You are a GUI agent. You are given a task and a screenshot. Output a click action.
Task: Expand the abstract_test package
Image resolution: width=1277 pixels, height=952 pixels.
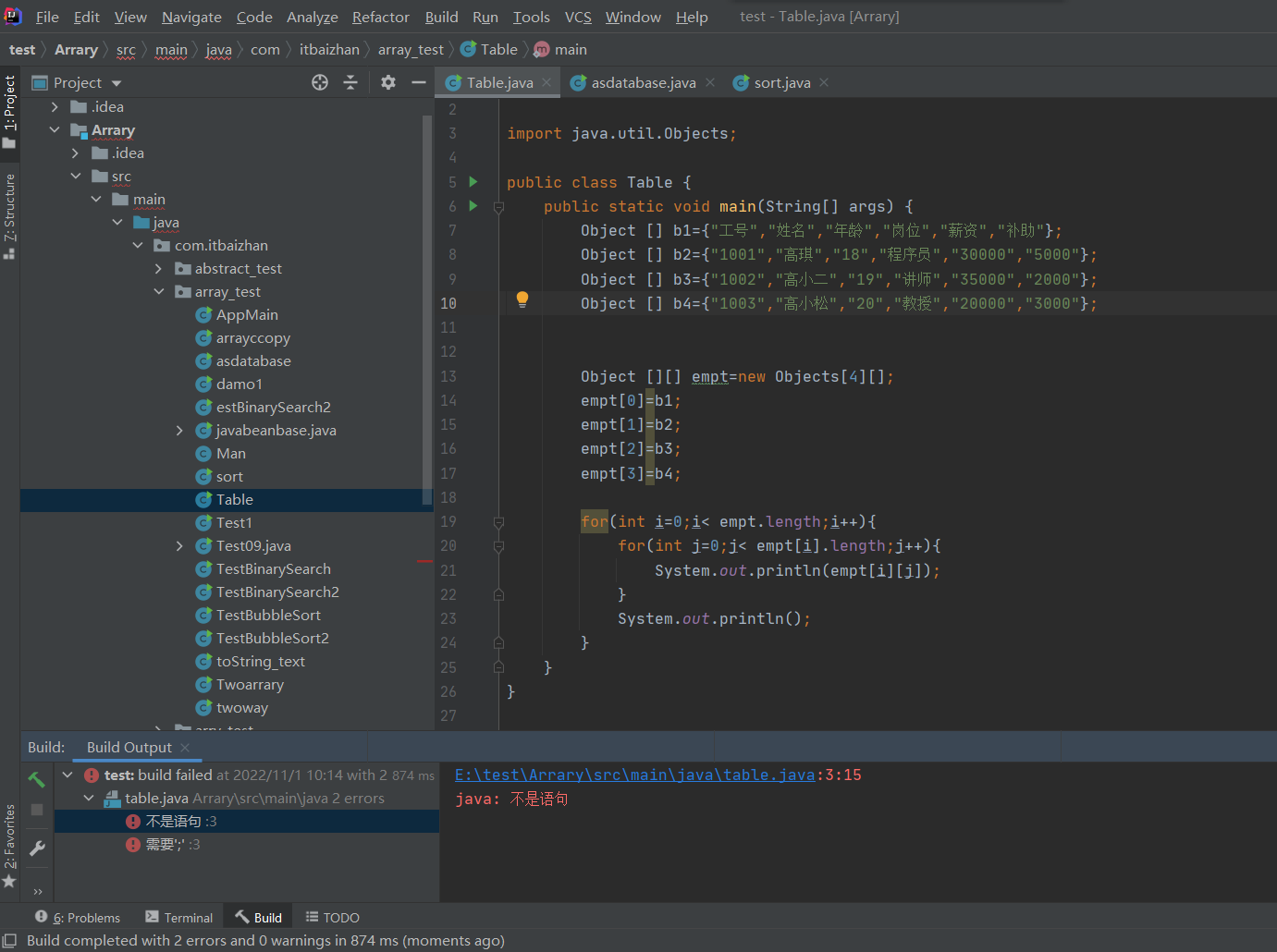(x=159, y=269)
